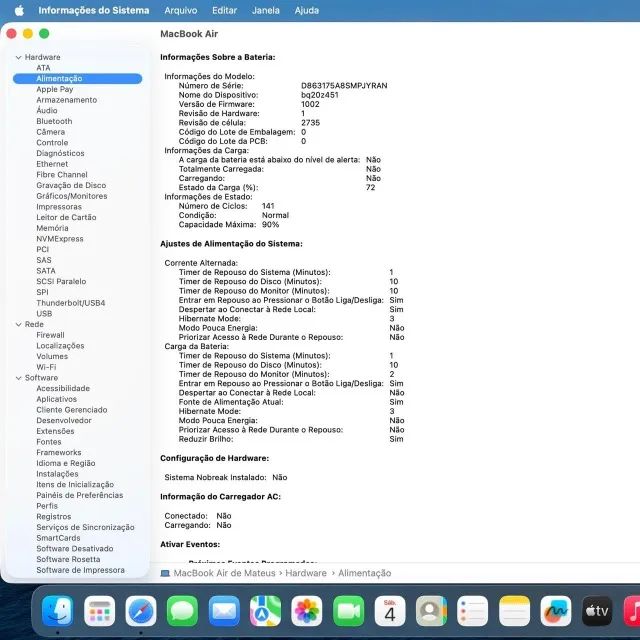Viewport: 640px width, 640px height.
Task: Select Software Rosetta in sidebar
Action: pyautogui.click(x=68, y=559)
